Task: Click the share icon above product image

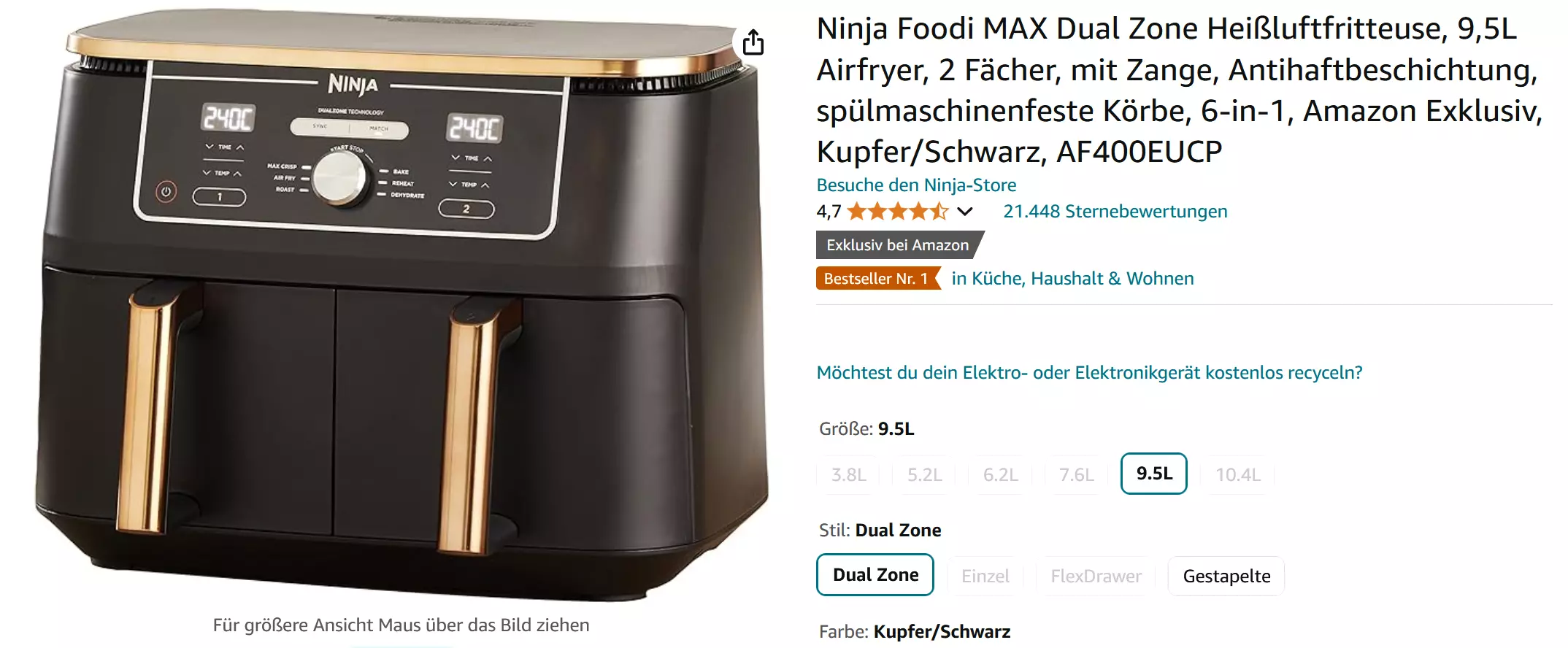Action: coord(753,42)
